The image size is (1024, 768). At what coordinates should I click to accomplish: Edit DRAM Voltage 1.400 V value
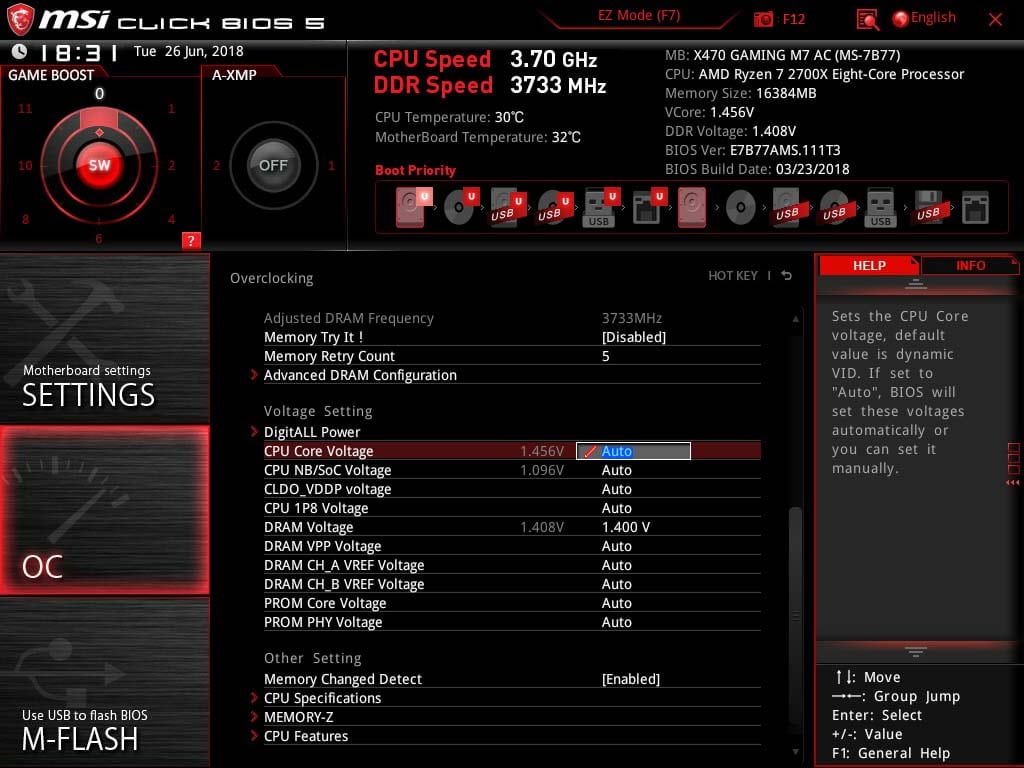coord(626,527)
